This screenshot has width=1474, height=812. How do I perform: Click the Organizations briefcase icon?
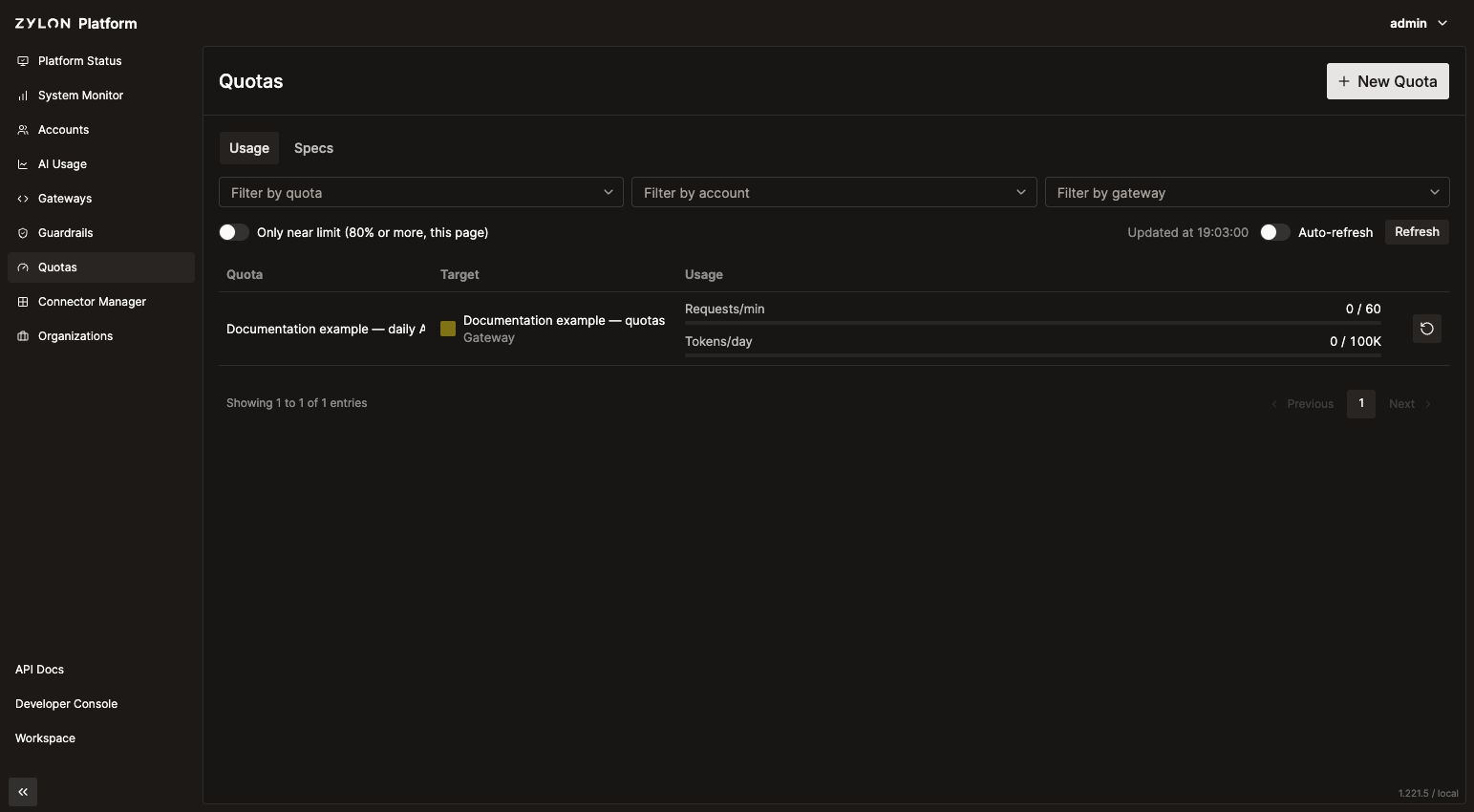(23, 336)
